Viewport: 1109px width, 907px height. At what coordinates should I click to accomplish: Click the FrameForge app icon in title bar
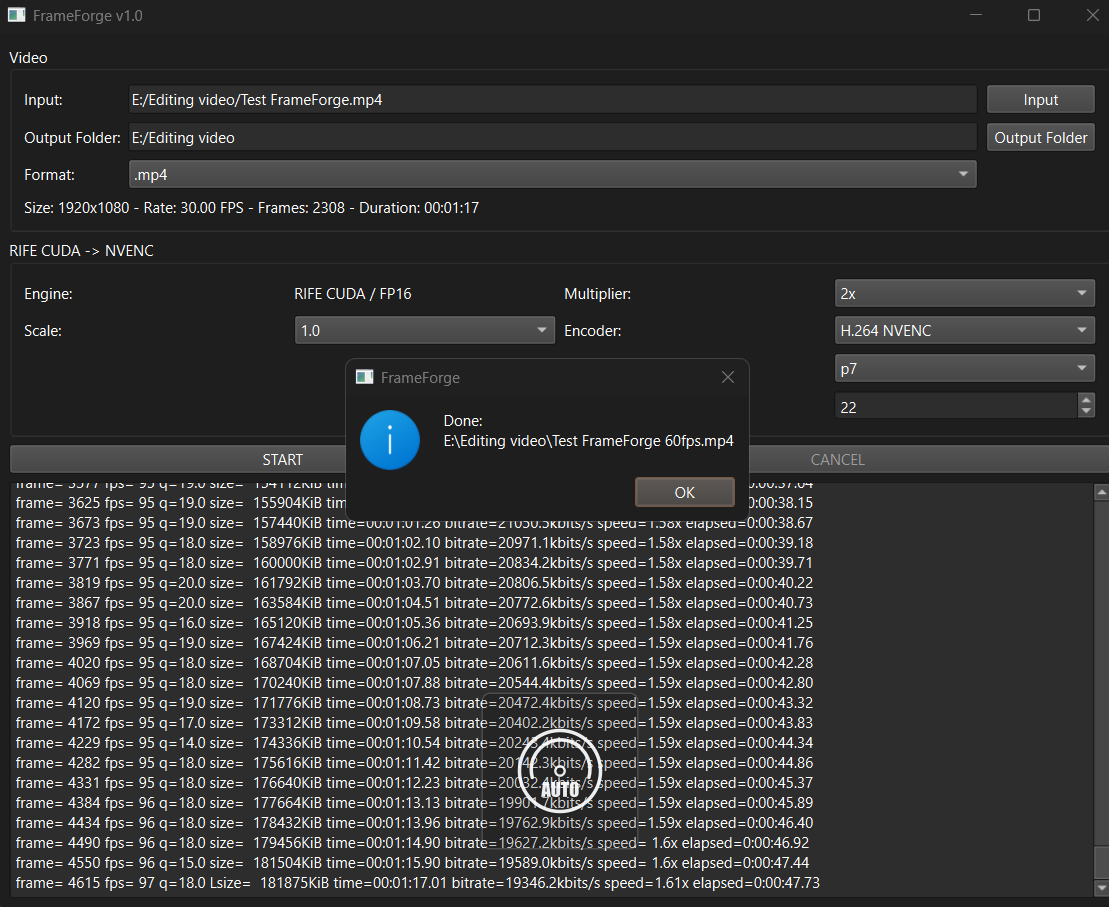point(16,15)
